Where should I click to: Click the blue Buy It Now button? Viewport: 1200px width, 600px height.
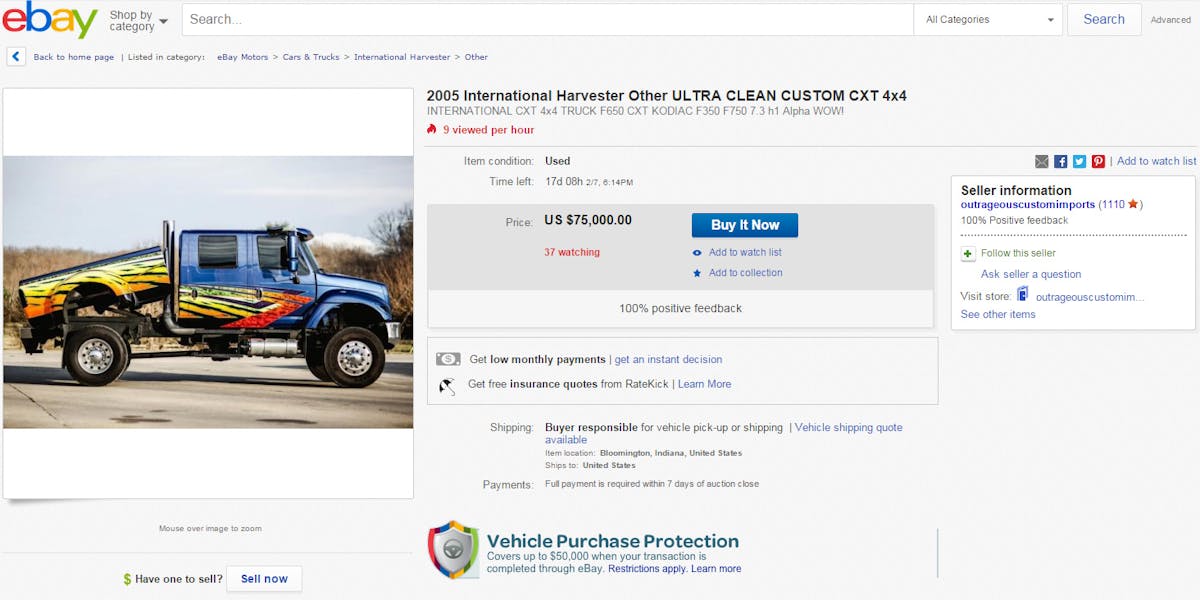(x=744, y=225)
